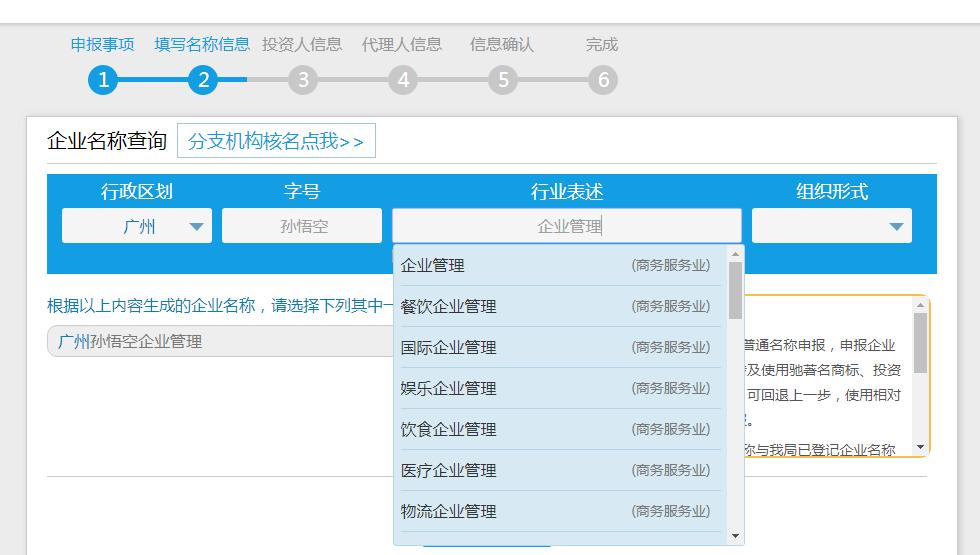Screen dimensions: 980x555
Task: Select the 填写名称信息 step label
Action: 202,44
